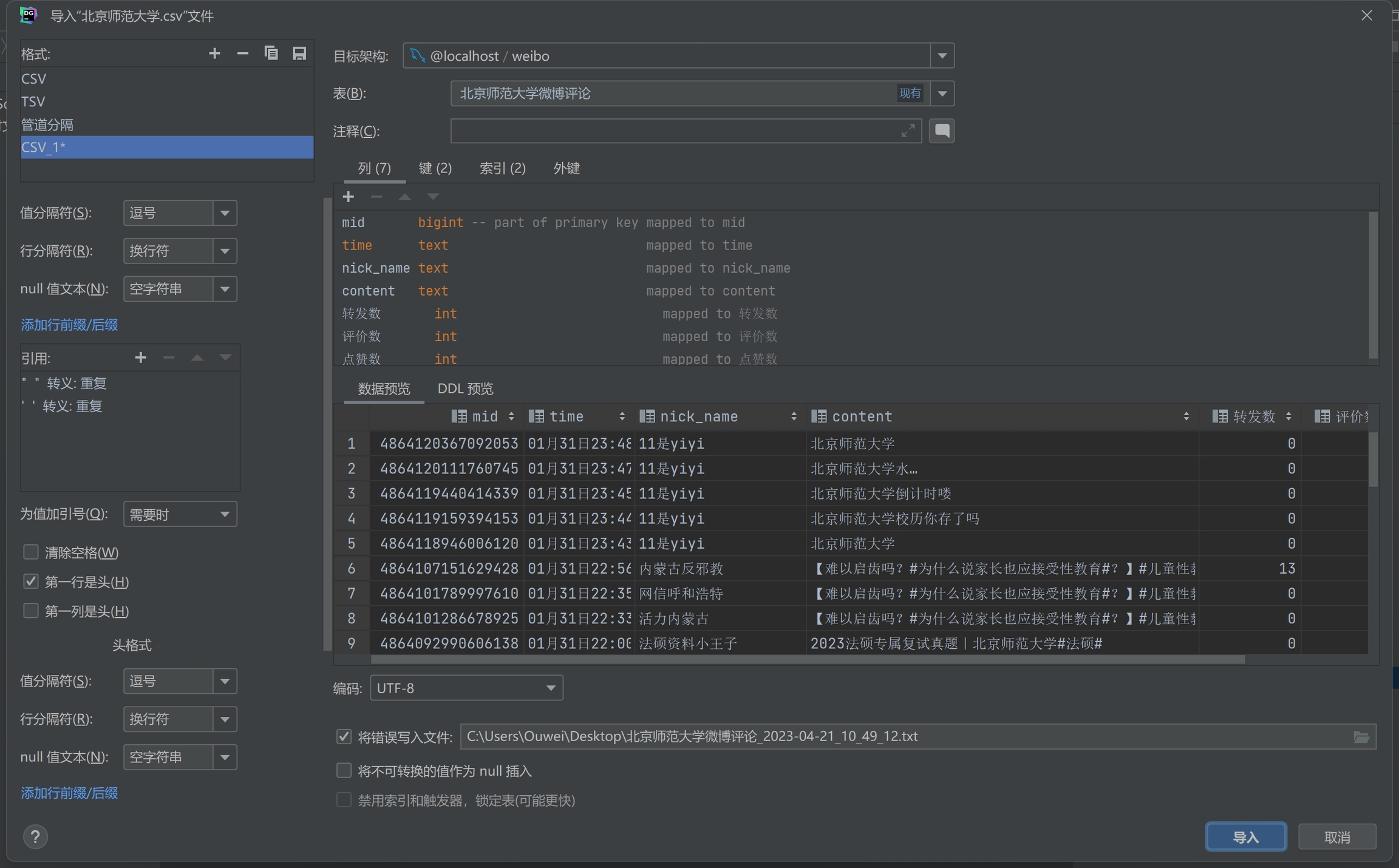Click the save format floppy icon
This screenshot has width=1399, height=868.
[x=299, y=53]
